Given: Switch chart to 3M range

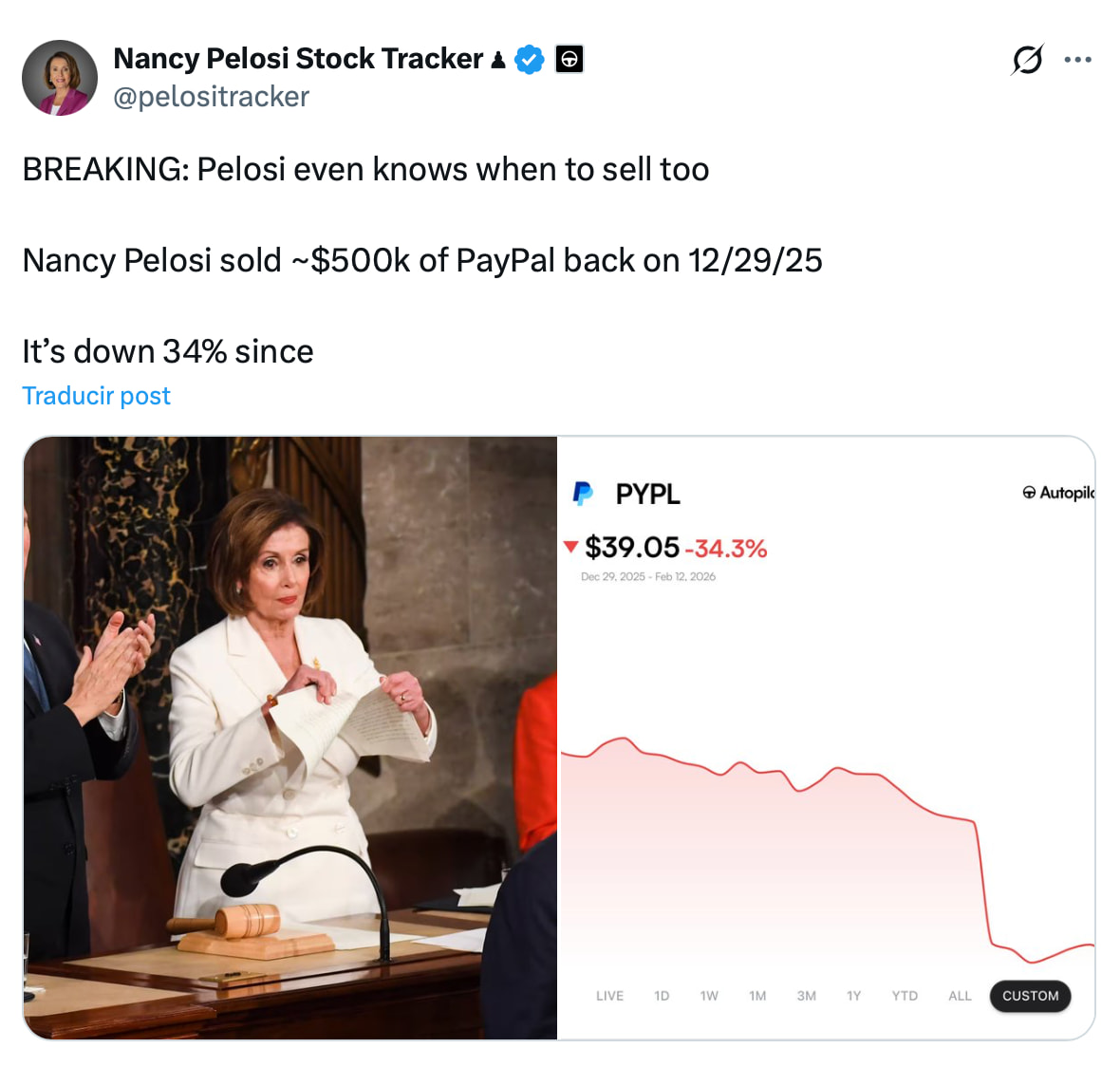Looking at the screenshot, I should coord(807,996).
